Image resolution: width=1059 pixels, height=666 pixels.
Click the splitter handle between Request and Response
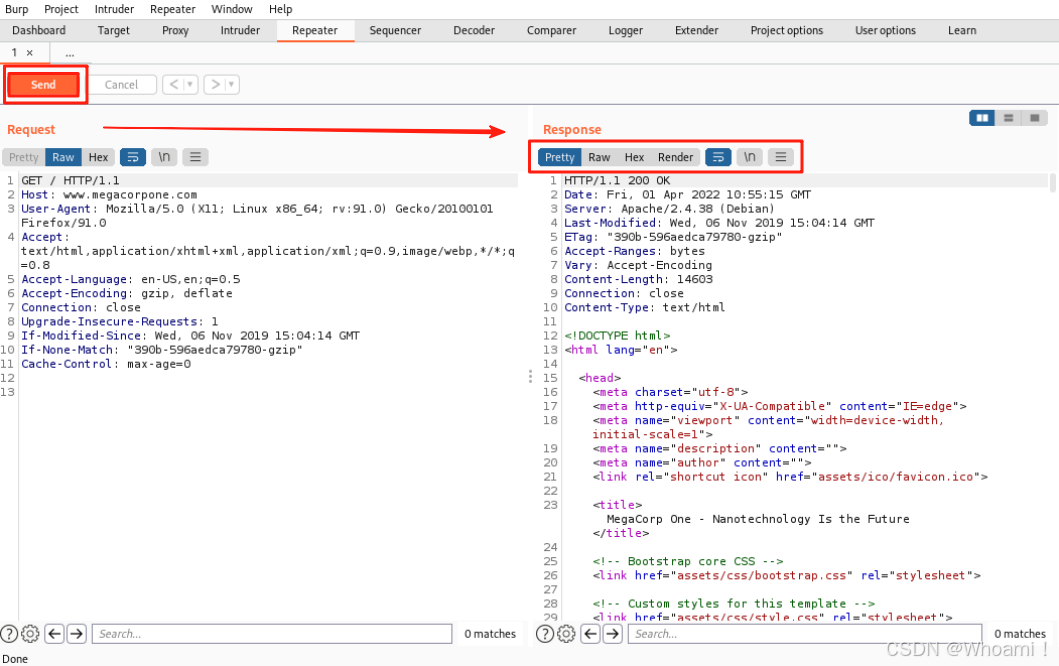(x=530, y=376)
